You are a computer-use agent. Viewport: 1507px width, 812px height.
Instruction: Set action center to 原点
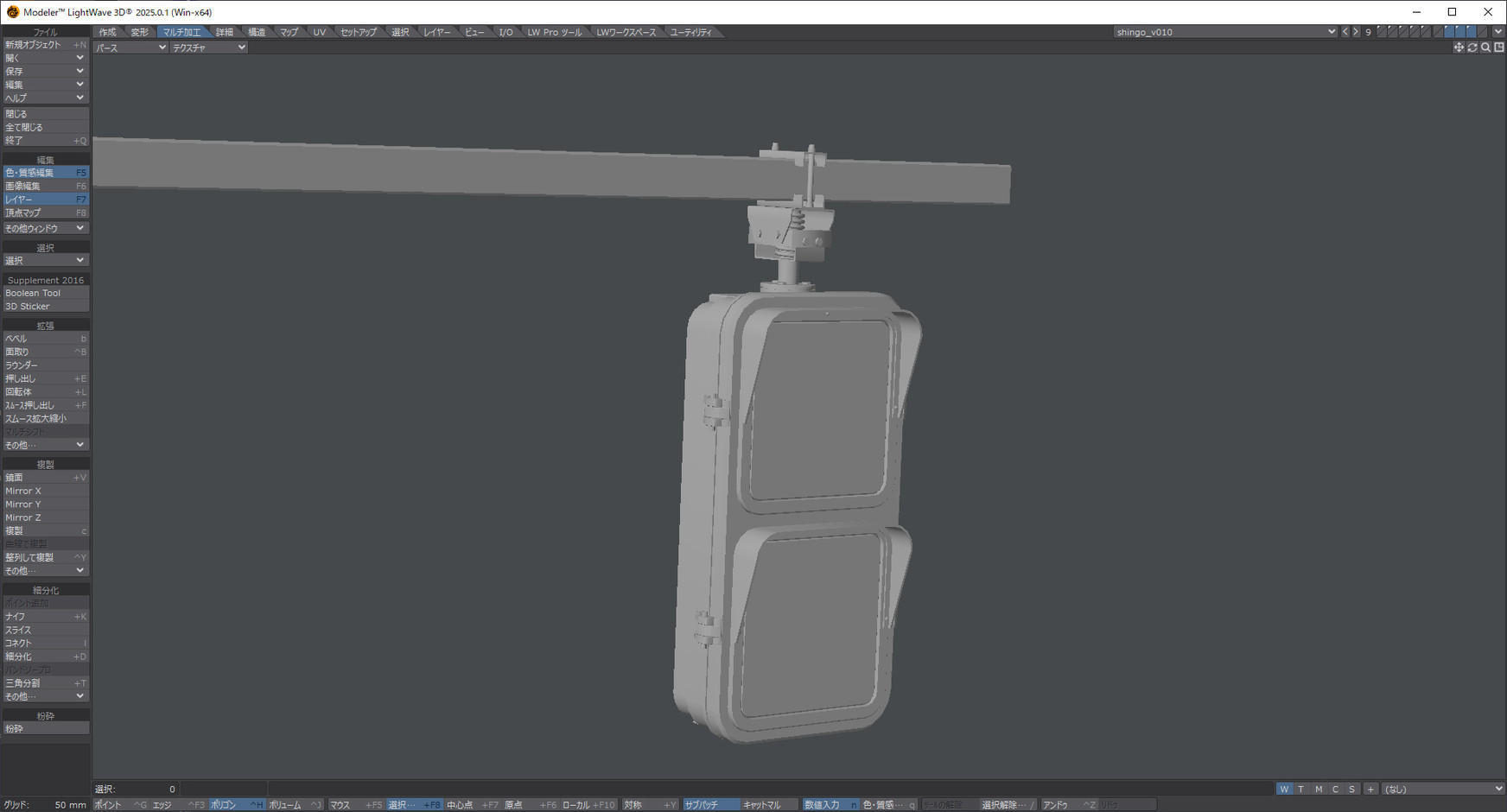pyautogui.click(x=531, y=804)
